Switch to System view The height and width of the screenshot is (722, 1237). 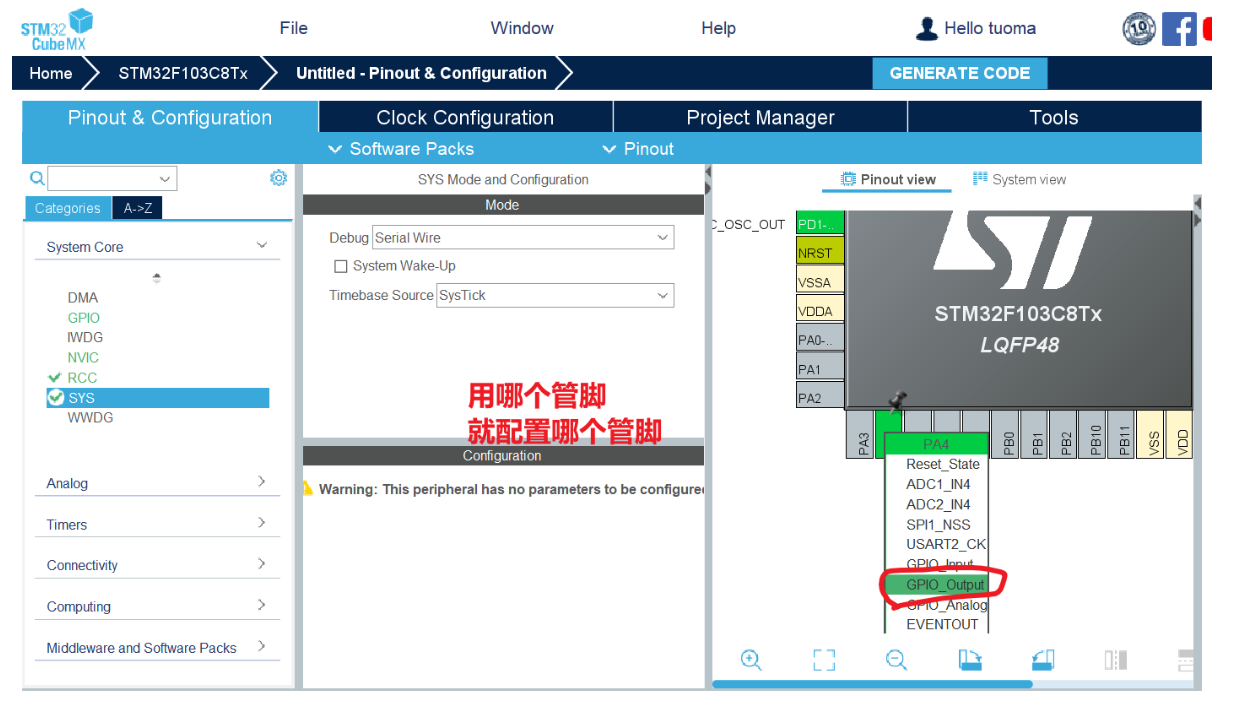coord(1019,179)
